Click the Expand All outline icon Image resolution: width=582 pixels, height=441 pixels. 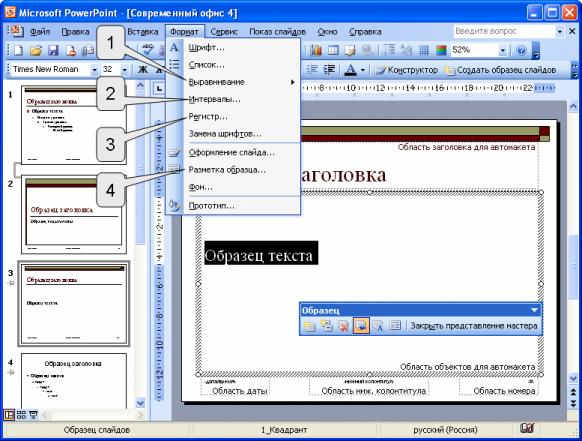click(389, 50)
